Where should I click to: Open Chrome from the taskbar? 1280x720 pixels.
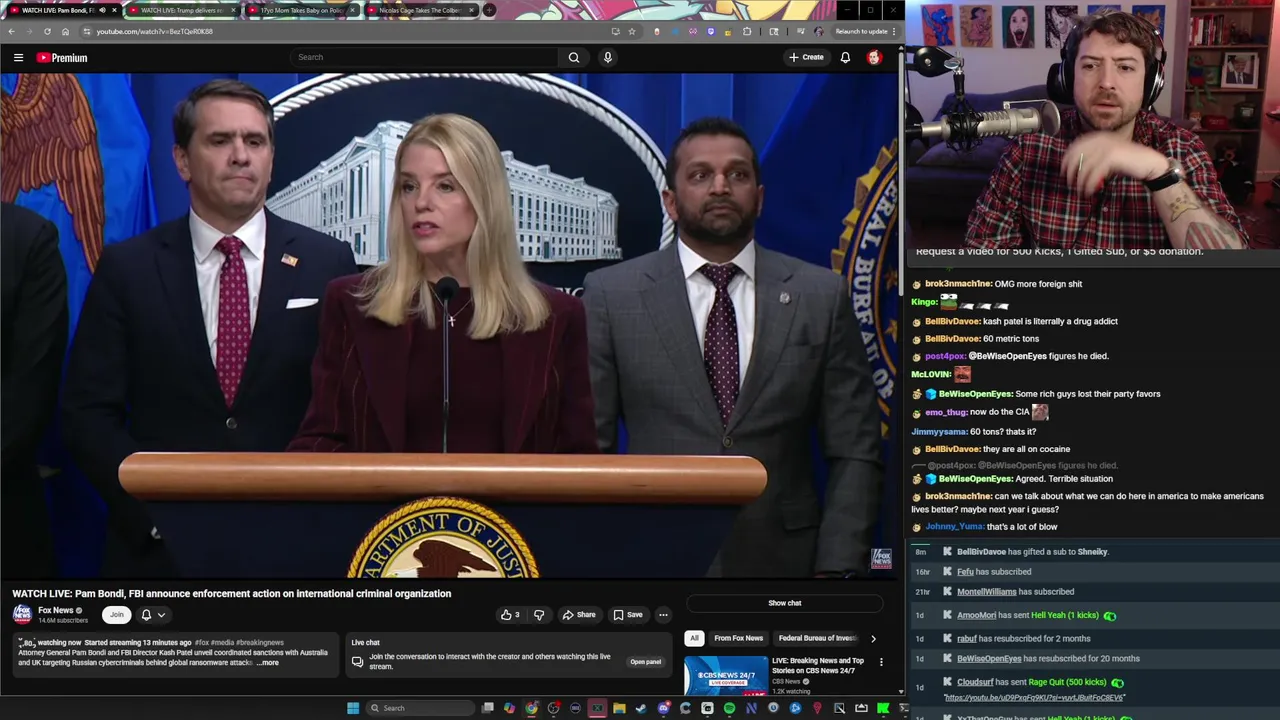click(x=531, y=708)
